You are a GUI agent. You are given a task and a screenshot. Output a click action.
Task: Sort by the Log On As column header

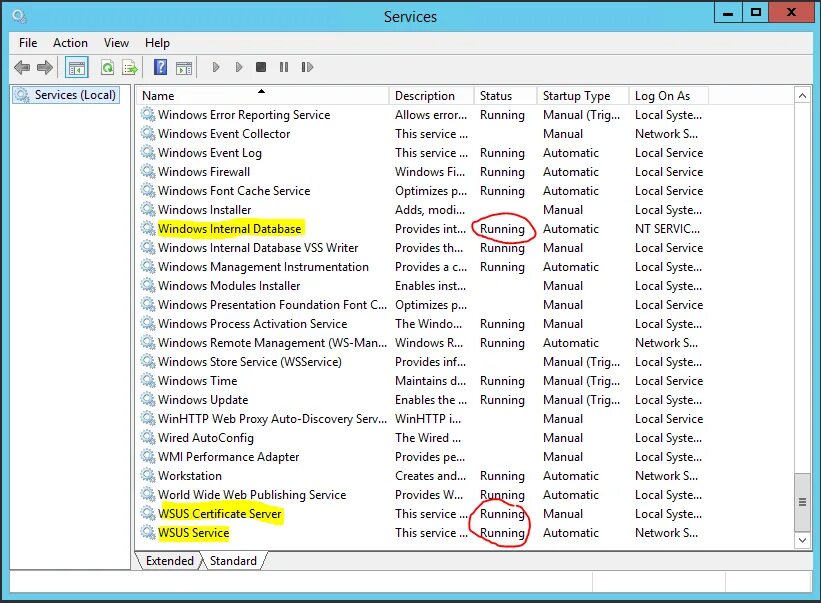(x=668, y=96)
